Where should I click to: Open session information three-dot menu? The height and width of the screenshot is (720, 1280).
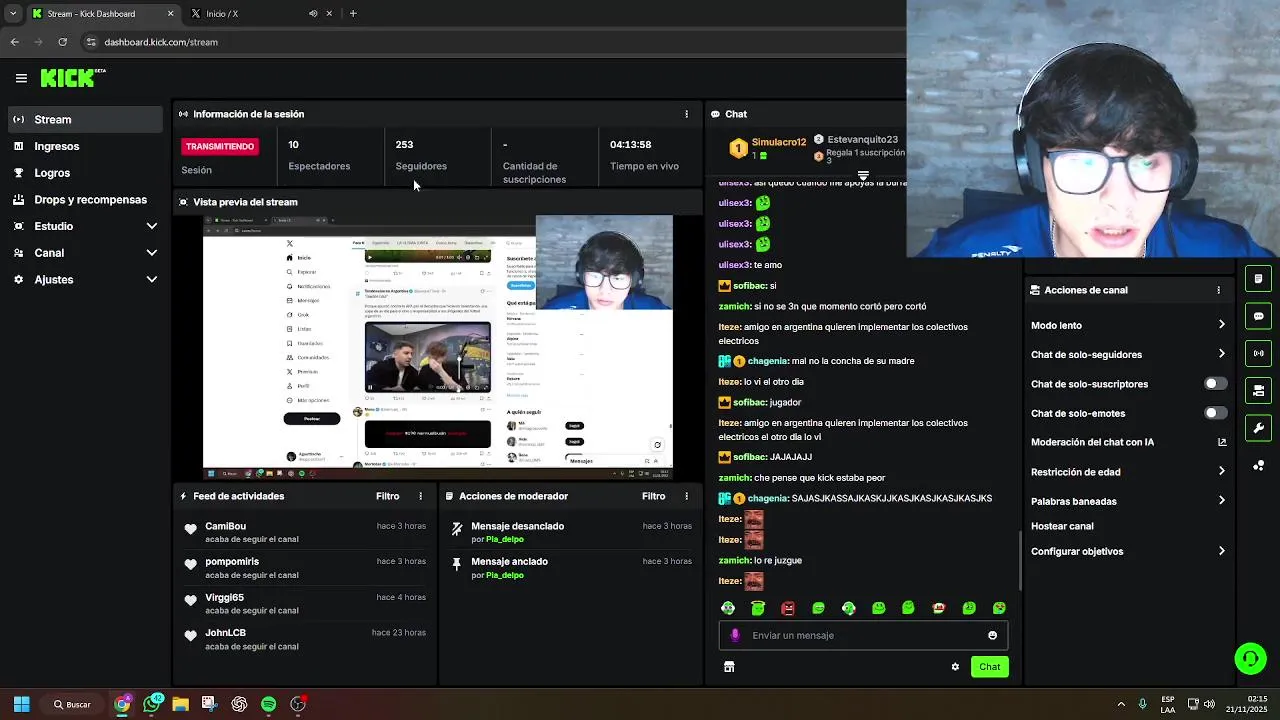686,114
